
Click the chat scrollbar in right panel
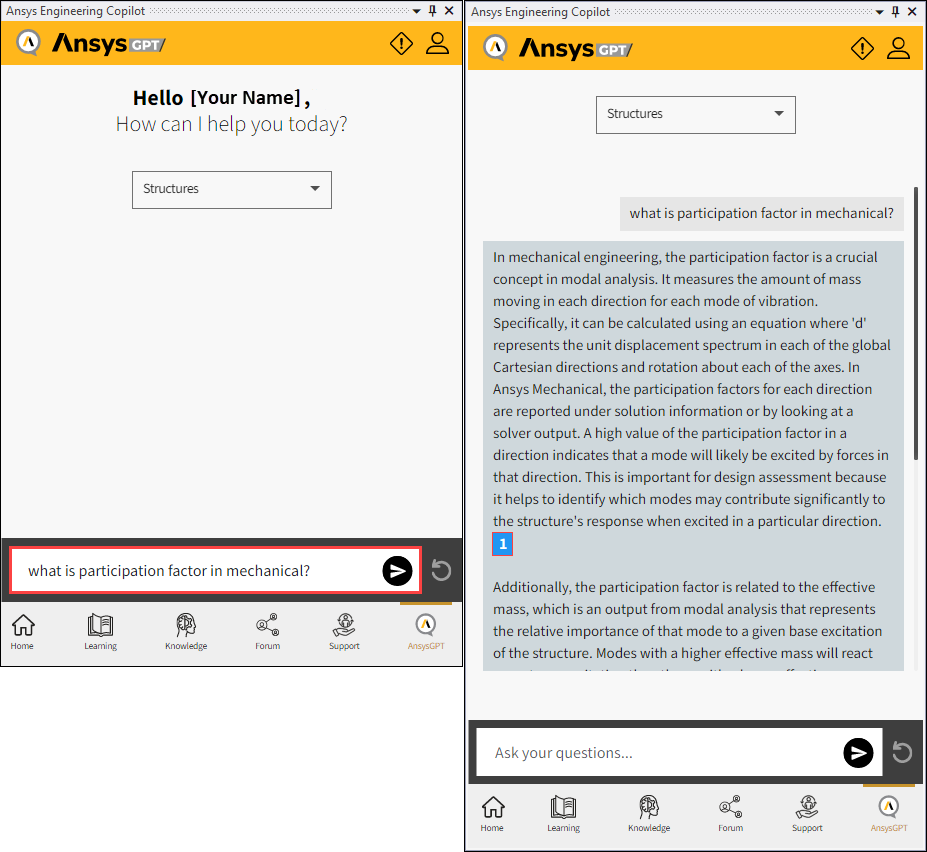pos(916,323)
